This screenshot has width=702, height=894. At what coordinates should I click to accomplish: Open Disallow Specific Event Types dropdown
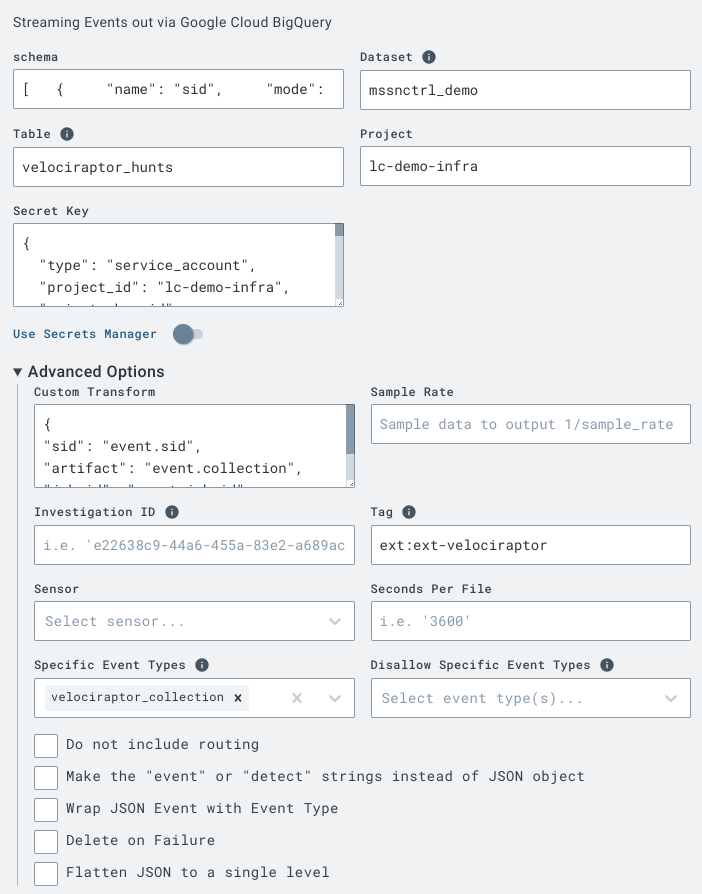[530, 698]
